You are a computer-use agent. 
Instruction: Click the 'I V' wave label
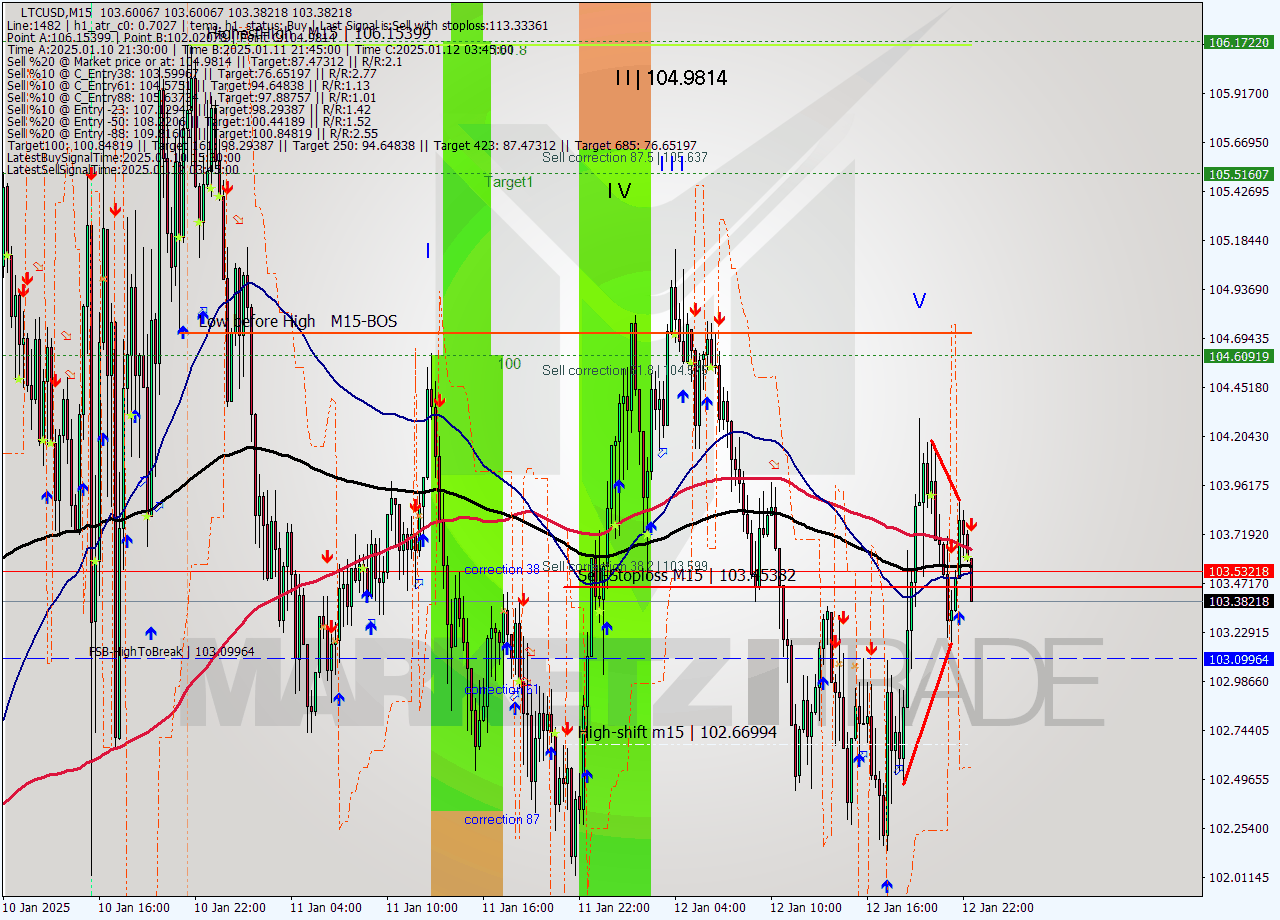pyautogui.click(x=619, y=190)
